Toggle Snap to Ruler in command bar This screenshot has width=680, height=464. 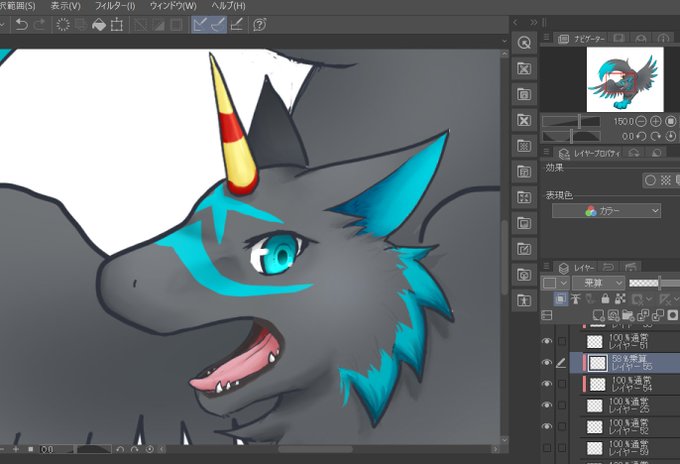pyautogui.click(x=200, y=25)
